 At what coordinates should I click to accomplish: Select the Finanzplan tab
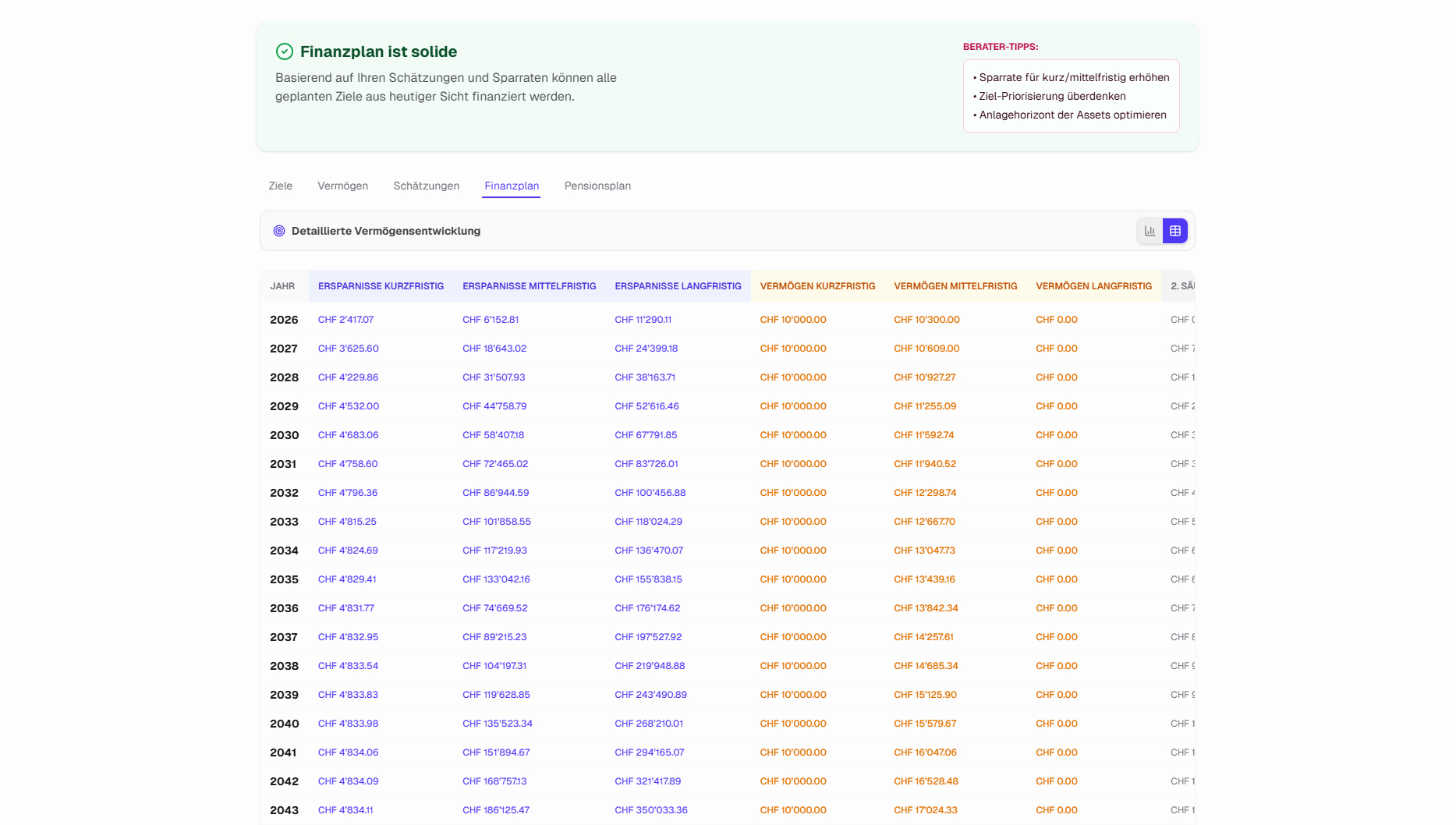[512, 186]
